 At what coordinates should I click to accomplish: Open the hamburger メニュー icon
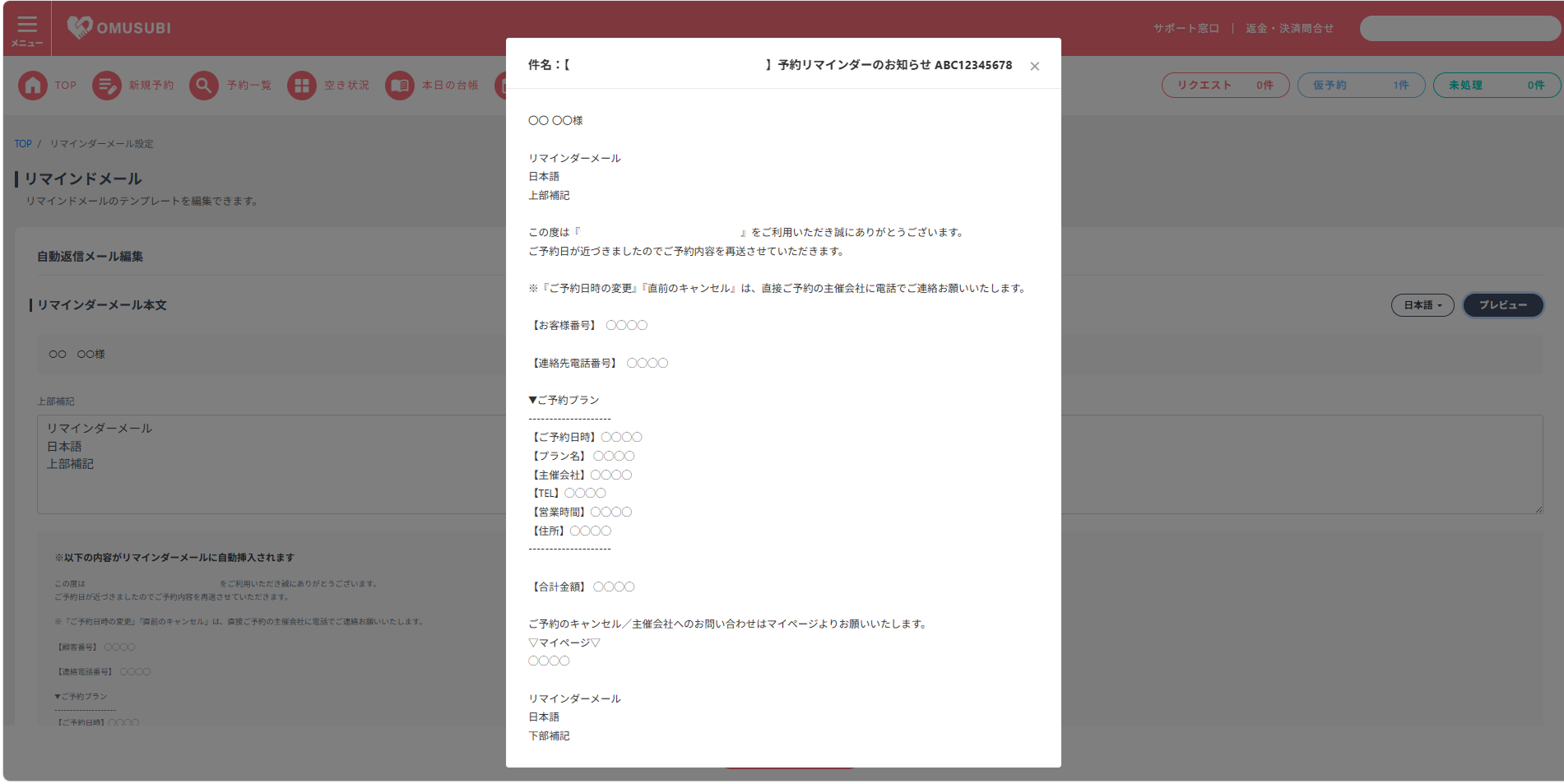click(27, 30)
